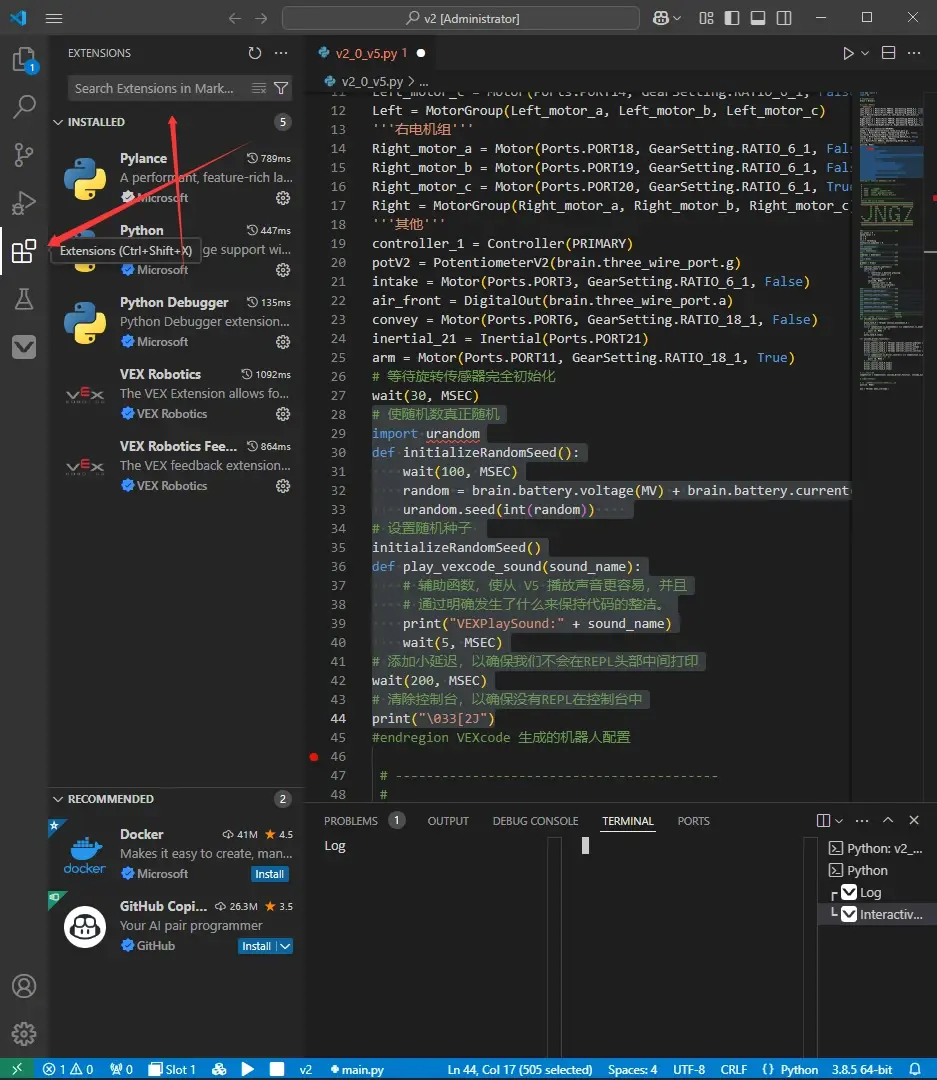This screenshot has height=1080, width=937.
Task: Maximize the panel with up chevron
Action: (888, 820)
